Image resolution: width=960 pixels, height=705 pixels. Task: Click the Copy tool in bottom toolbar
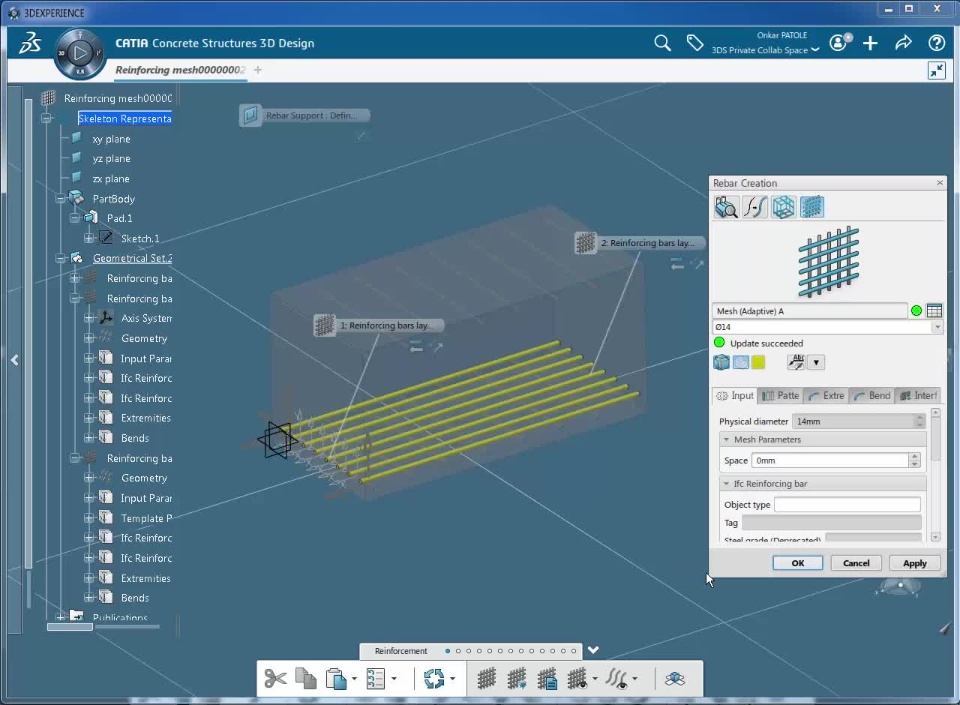(x=306, y=678)
